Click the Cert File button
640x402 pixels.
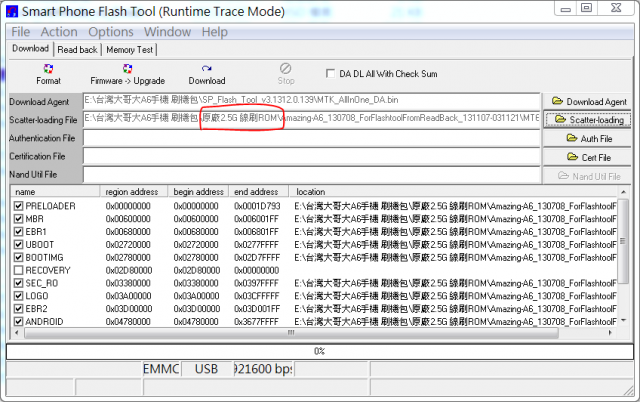[x=588, y=157]
